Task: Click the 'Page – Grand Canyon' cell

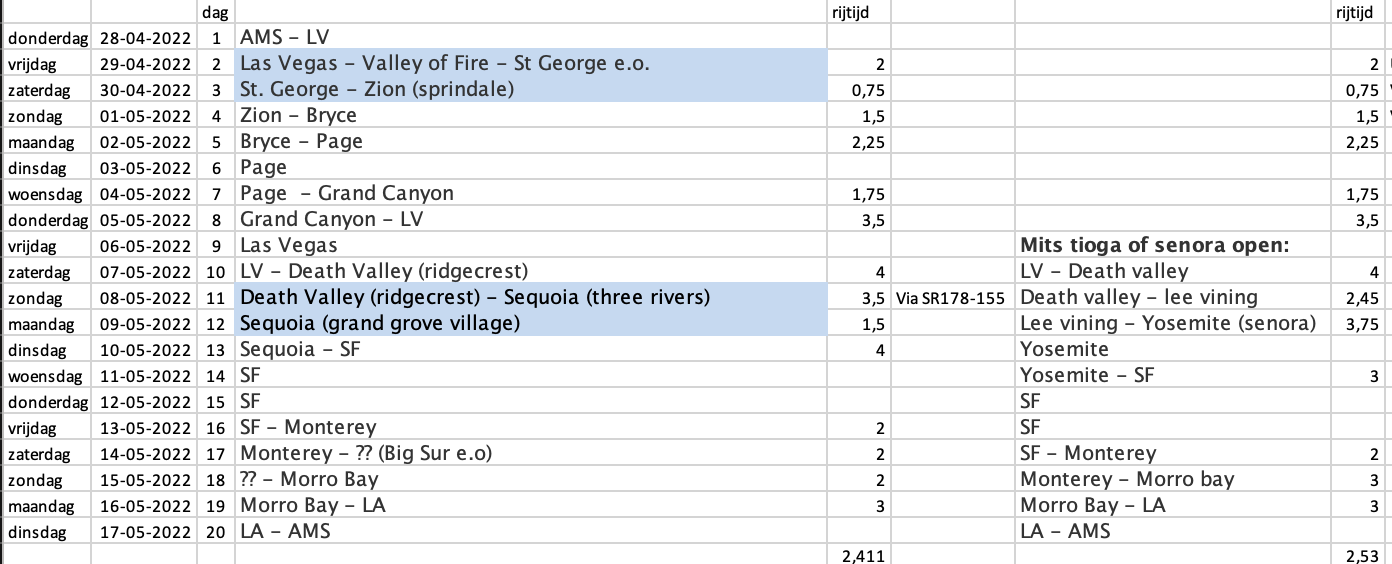Action: (x=347, y=193)
